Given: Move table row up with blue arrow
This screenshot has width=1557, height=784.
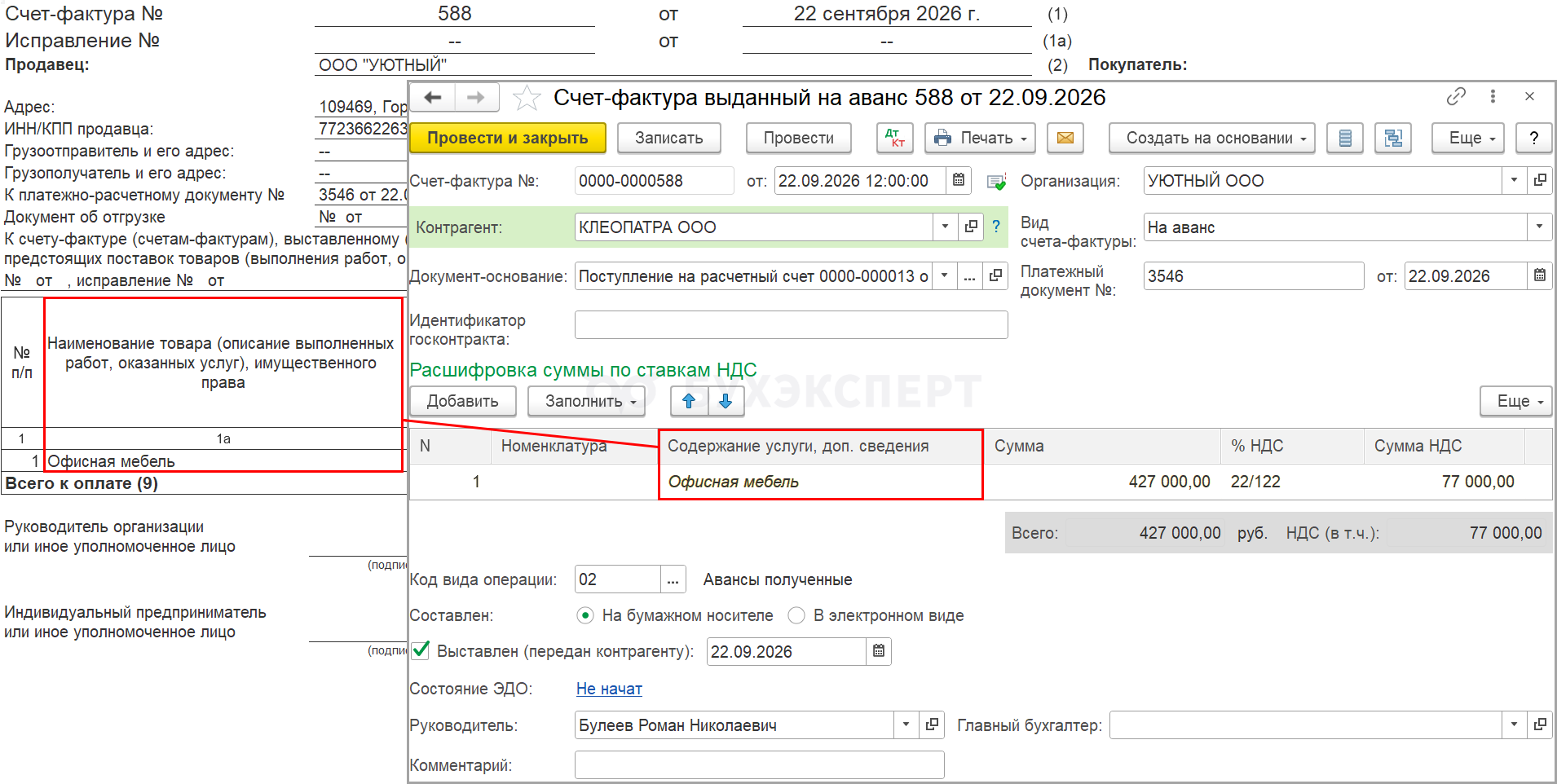Looking at the screenshot, I should [x=689, y=401].
